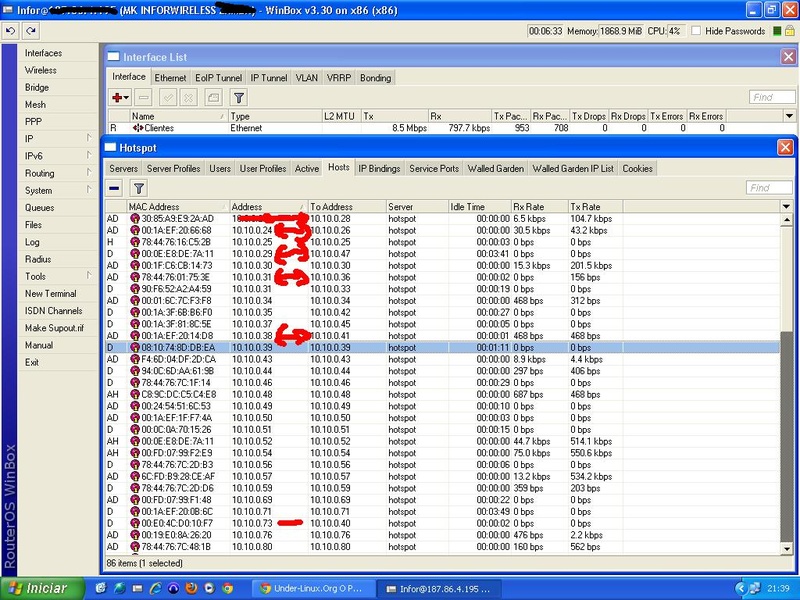Open Firefox from the quick launch bar

point(193,587)
